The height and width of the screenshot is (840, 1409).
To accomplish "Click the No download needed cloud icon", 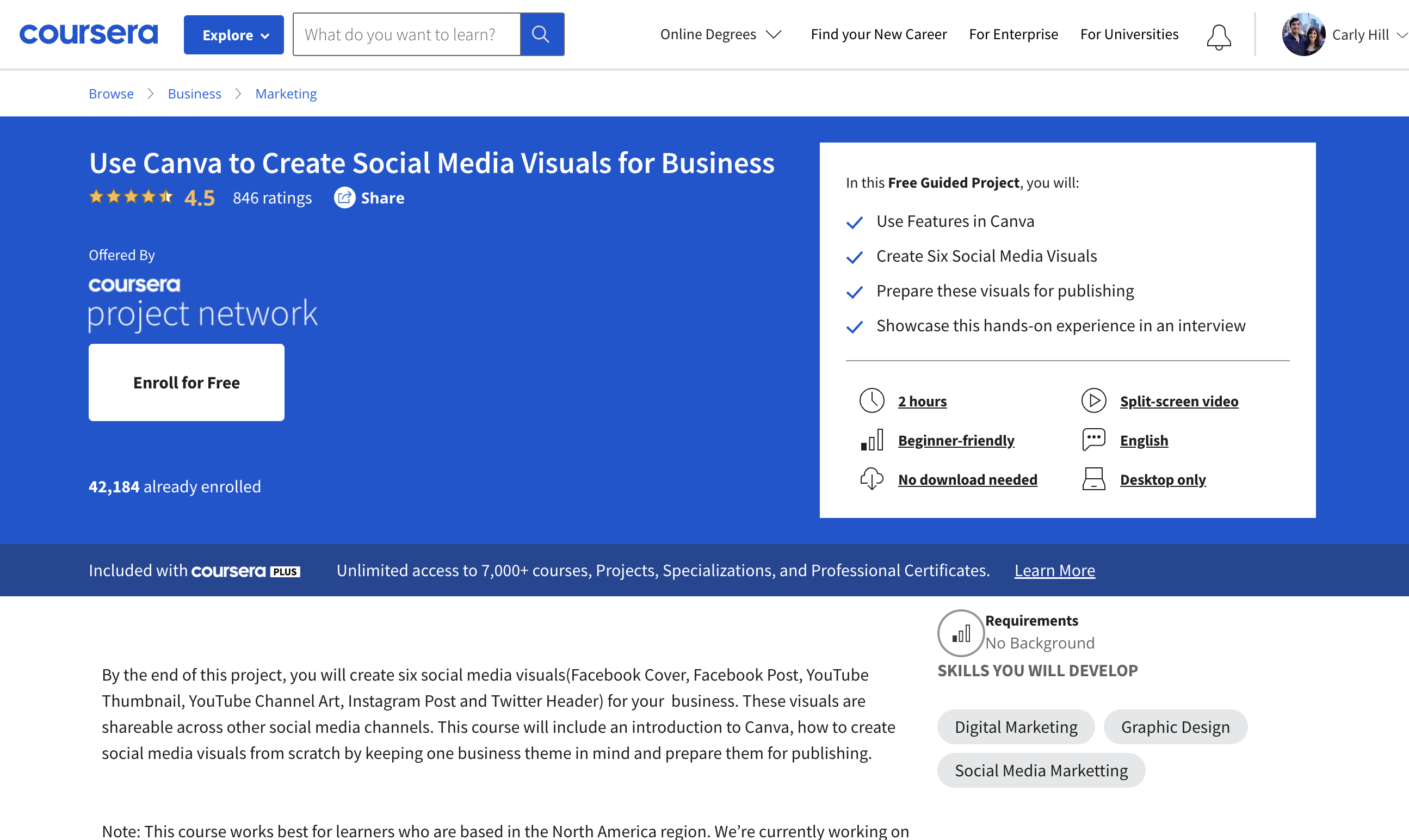I will (872, 479).
